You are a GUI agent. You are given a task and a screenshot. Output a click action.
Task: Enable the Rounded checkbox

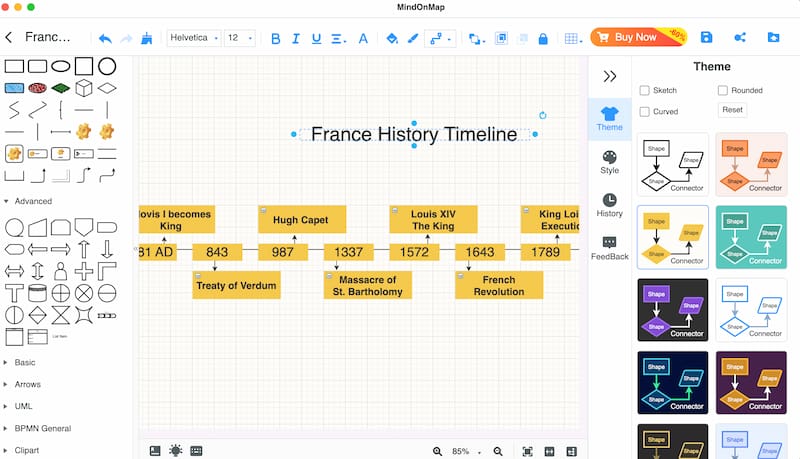[x=722, y=90]
